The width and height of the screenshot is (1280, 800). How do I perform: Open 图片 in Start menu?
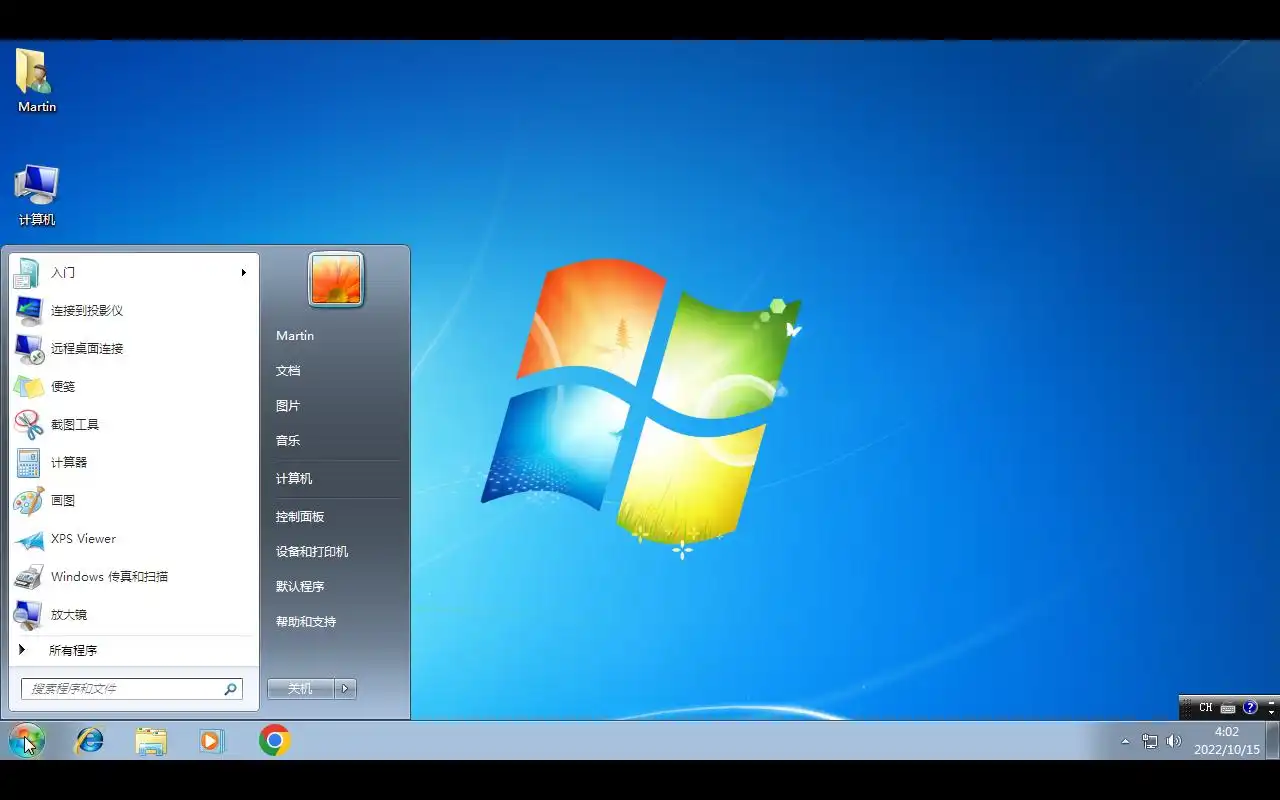pyautogui.click(x=288, y=405)
